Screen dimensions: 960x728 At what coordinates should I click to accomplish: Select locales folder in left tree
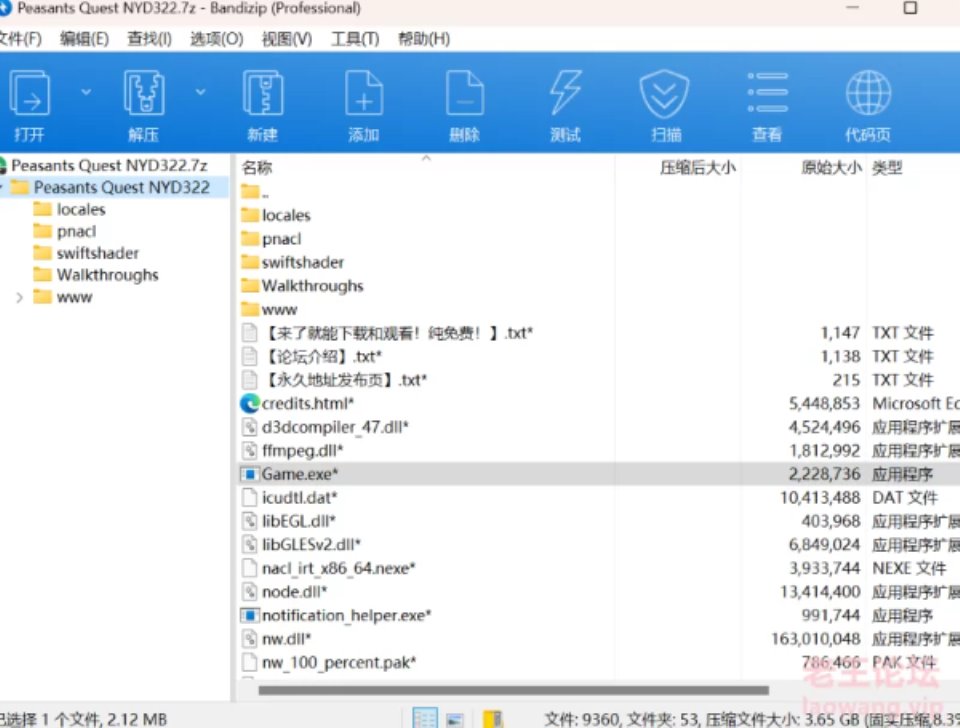point(81,209)
